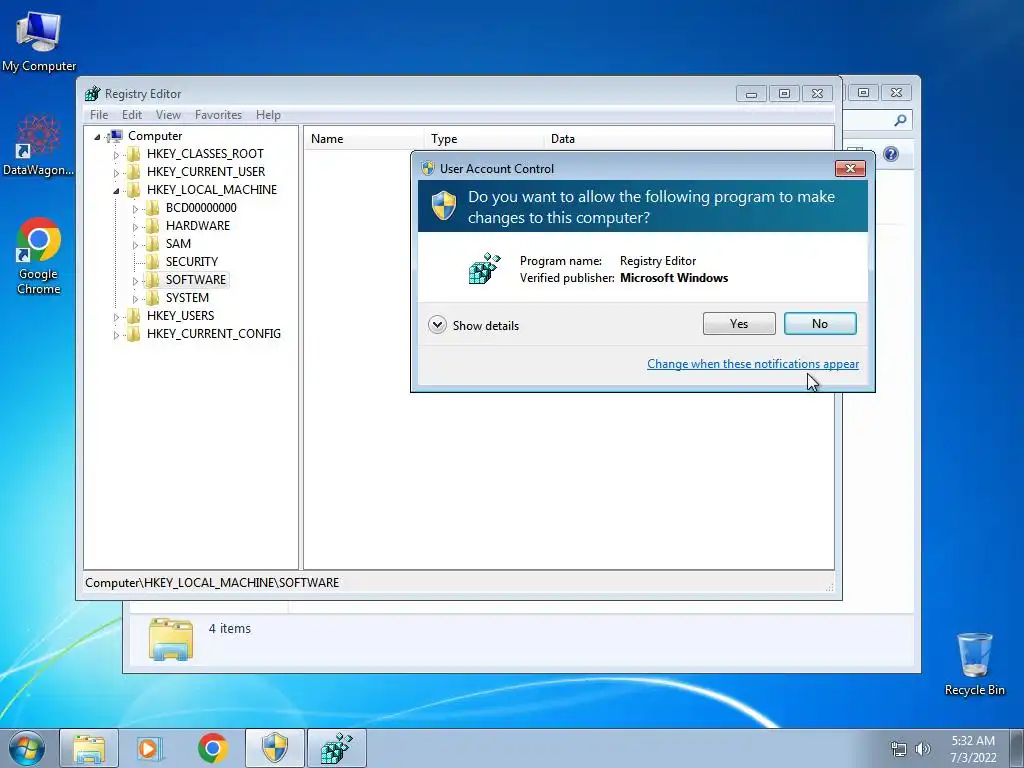Select the HKEY_CURRENT_USER label
This screenshot has width=1024, height=768.
click(x=206, y=172)
